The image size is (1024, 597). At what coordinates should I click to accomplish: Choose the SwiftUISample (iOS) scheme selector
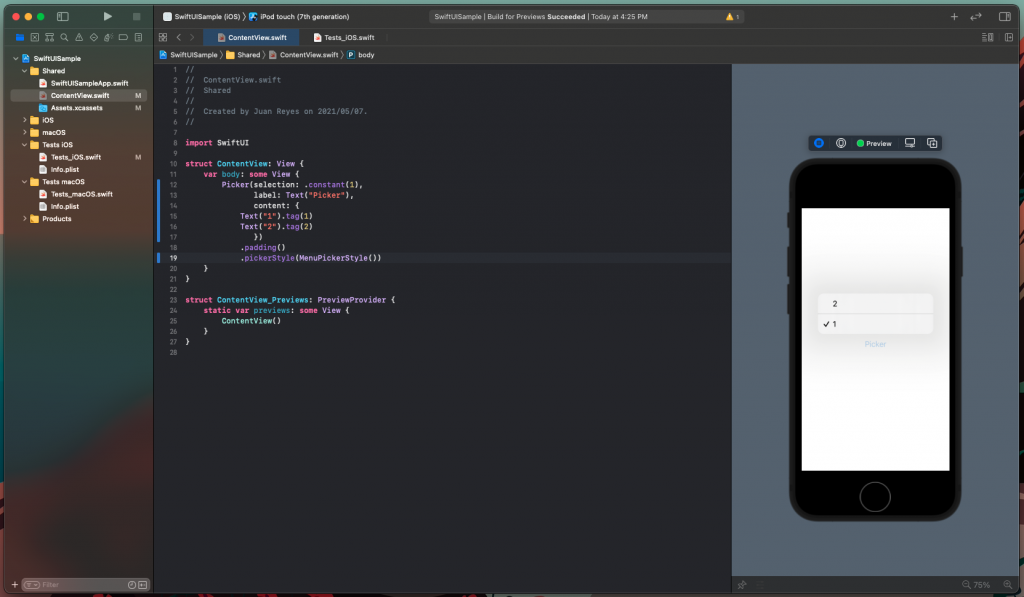pos(202,16)
